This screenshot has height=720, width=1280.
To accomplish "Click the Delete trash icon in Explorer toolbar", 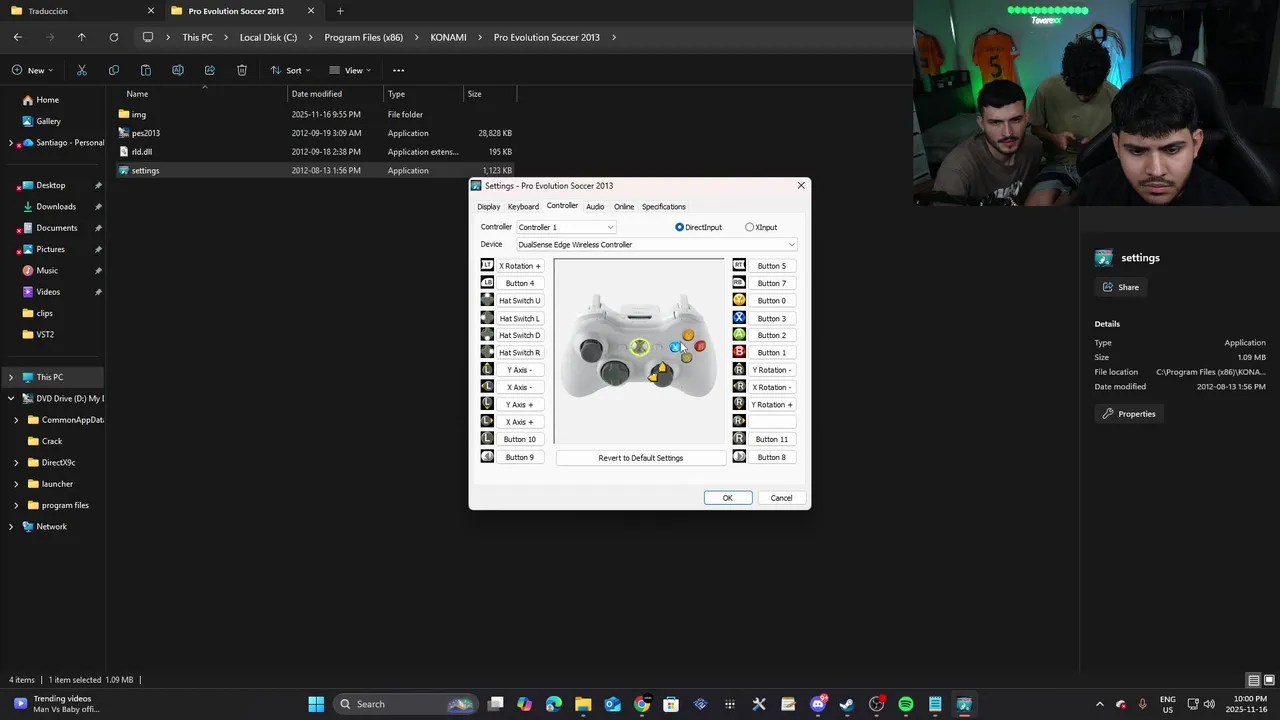I will coord(242,70).
